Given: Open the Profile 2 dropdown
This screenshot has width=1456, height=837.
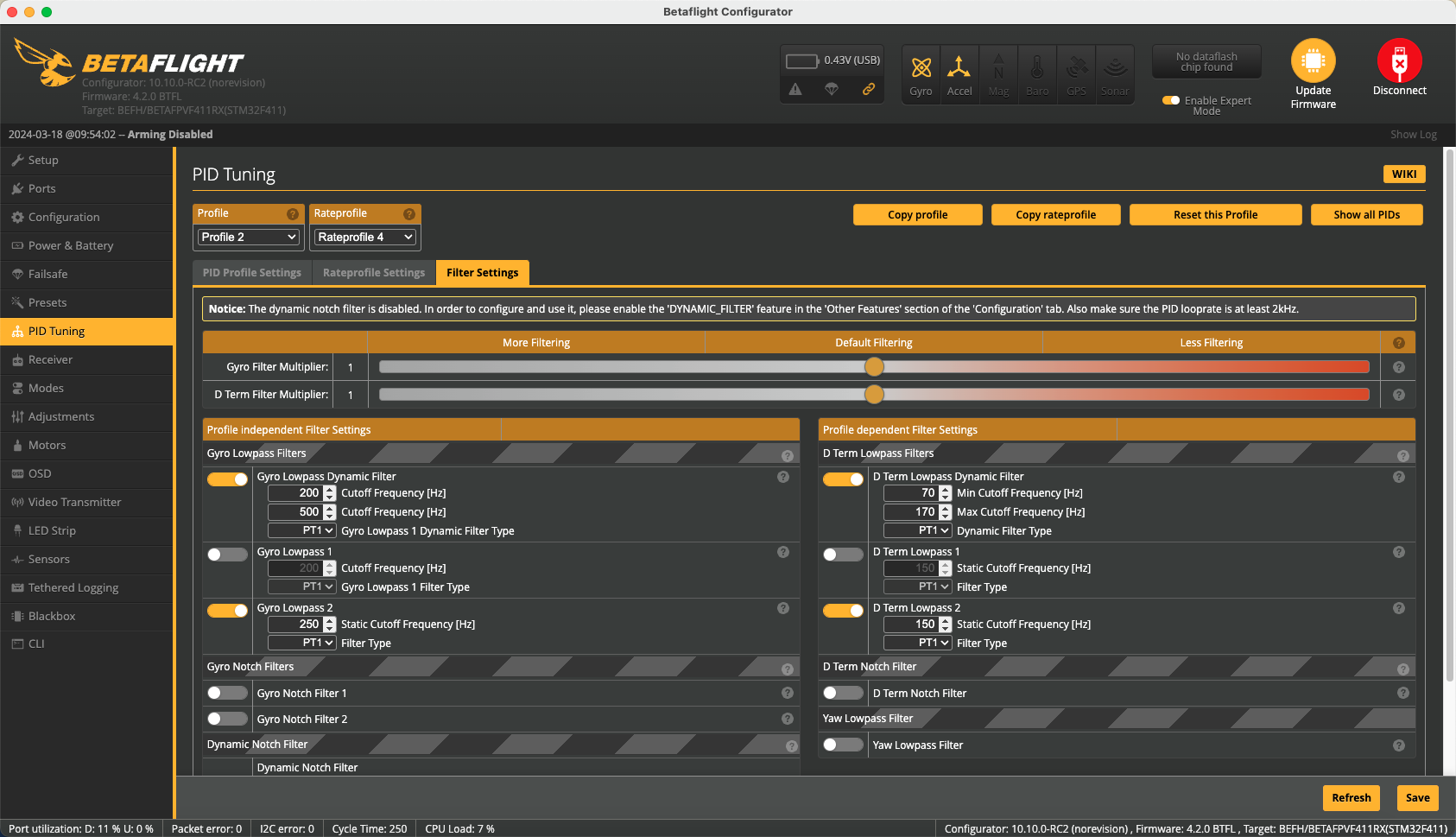Looking at the screenshot, I should (x=249, y=237).
